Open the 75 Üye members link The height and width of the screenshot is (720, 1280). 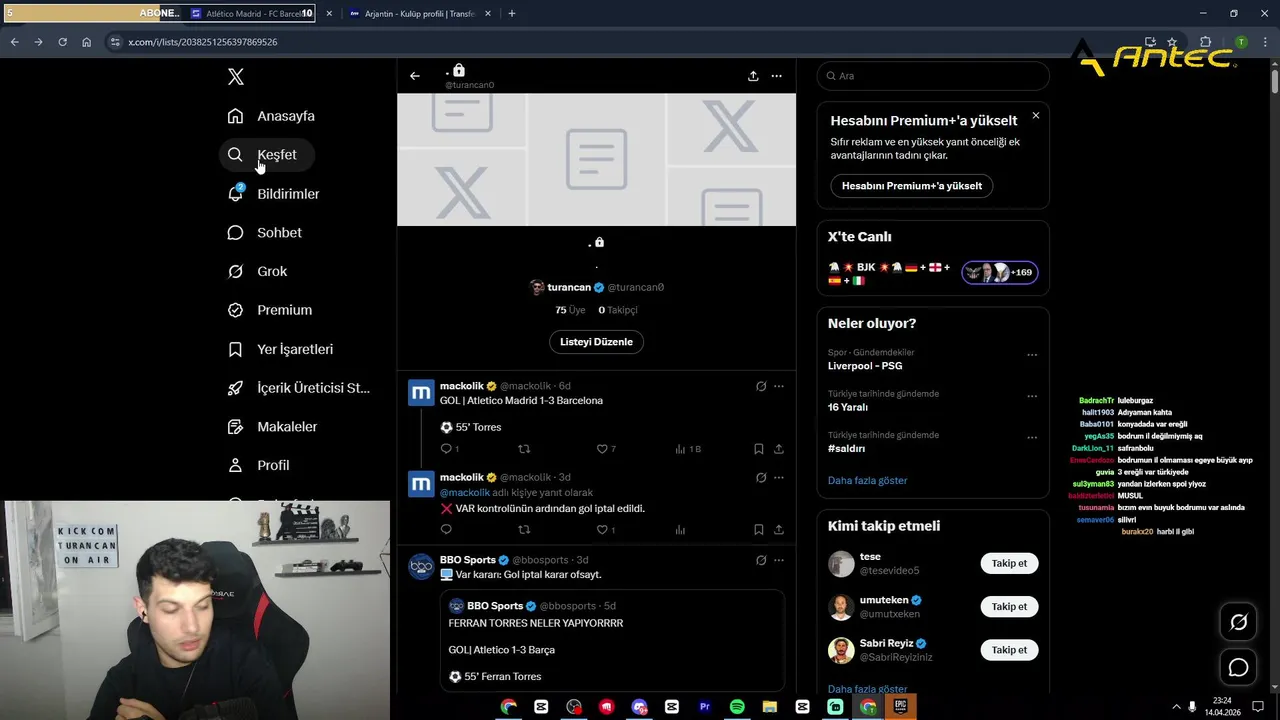pos(569,310)
